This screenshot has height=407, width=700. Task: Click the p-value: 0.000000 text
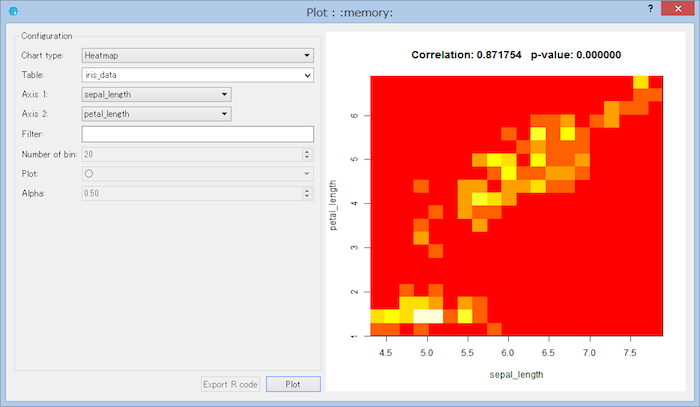click(576, 55)
